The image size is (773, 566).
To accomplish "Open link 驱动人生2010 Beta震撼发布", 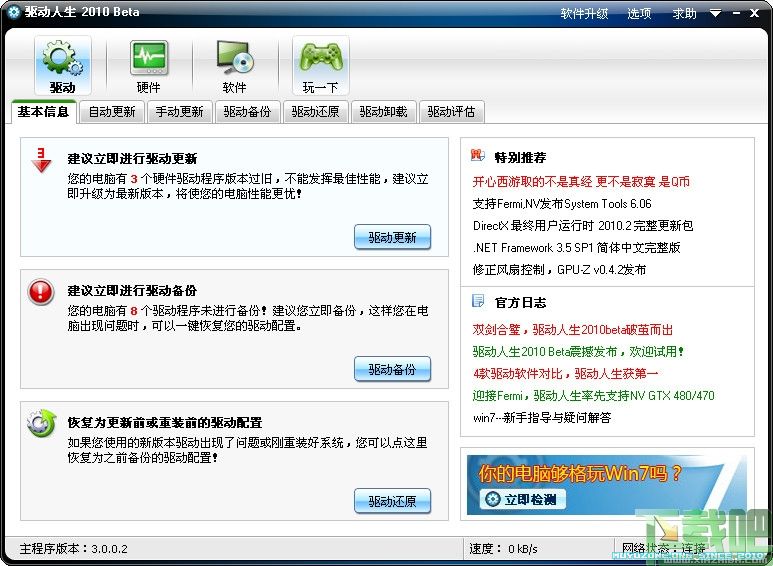I will tap(578, 352).
